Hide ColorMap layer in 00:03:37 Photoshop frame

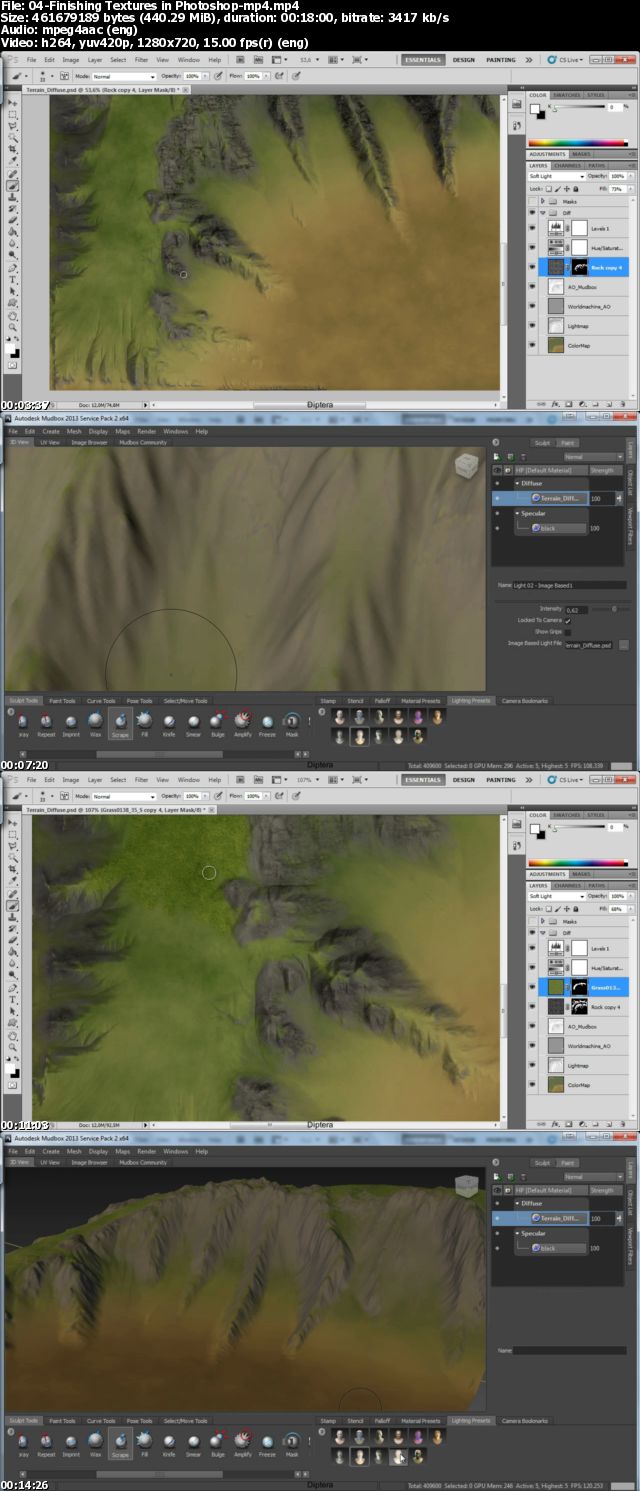coord(532,346)
